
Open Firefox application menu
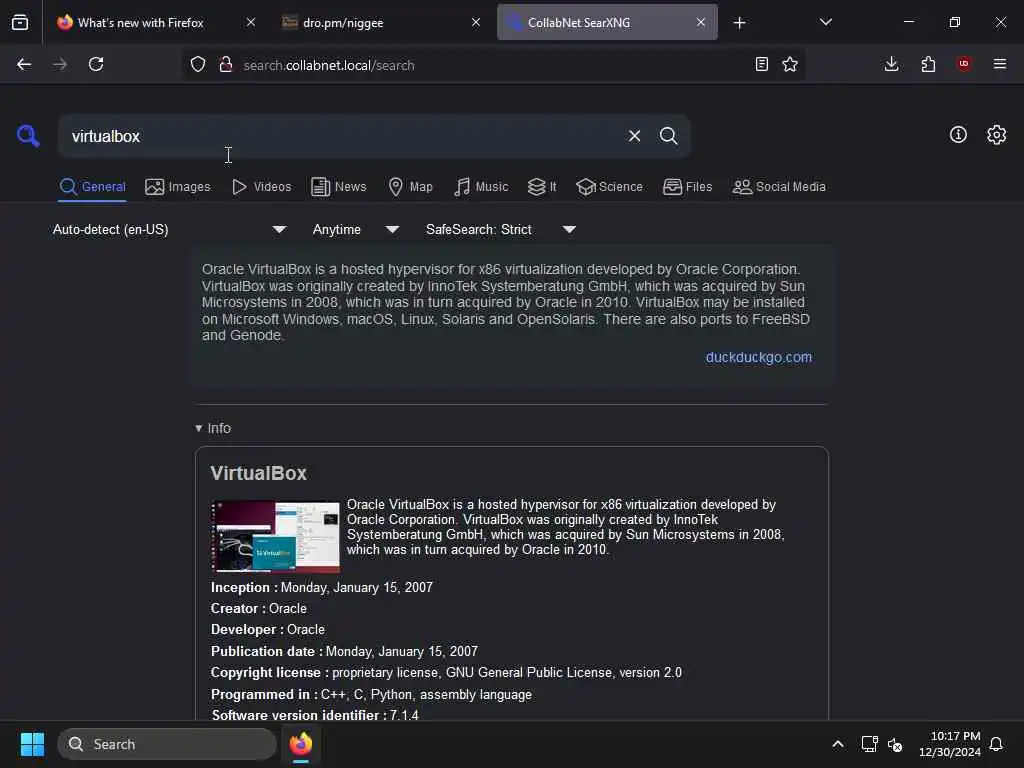click(x=1000, y=64)
